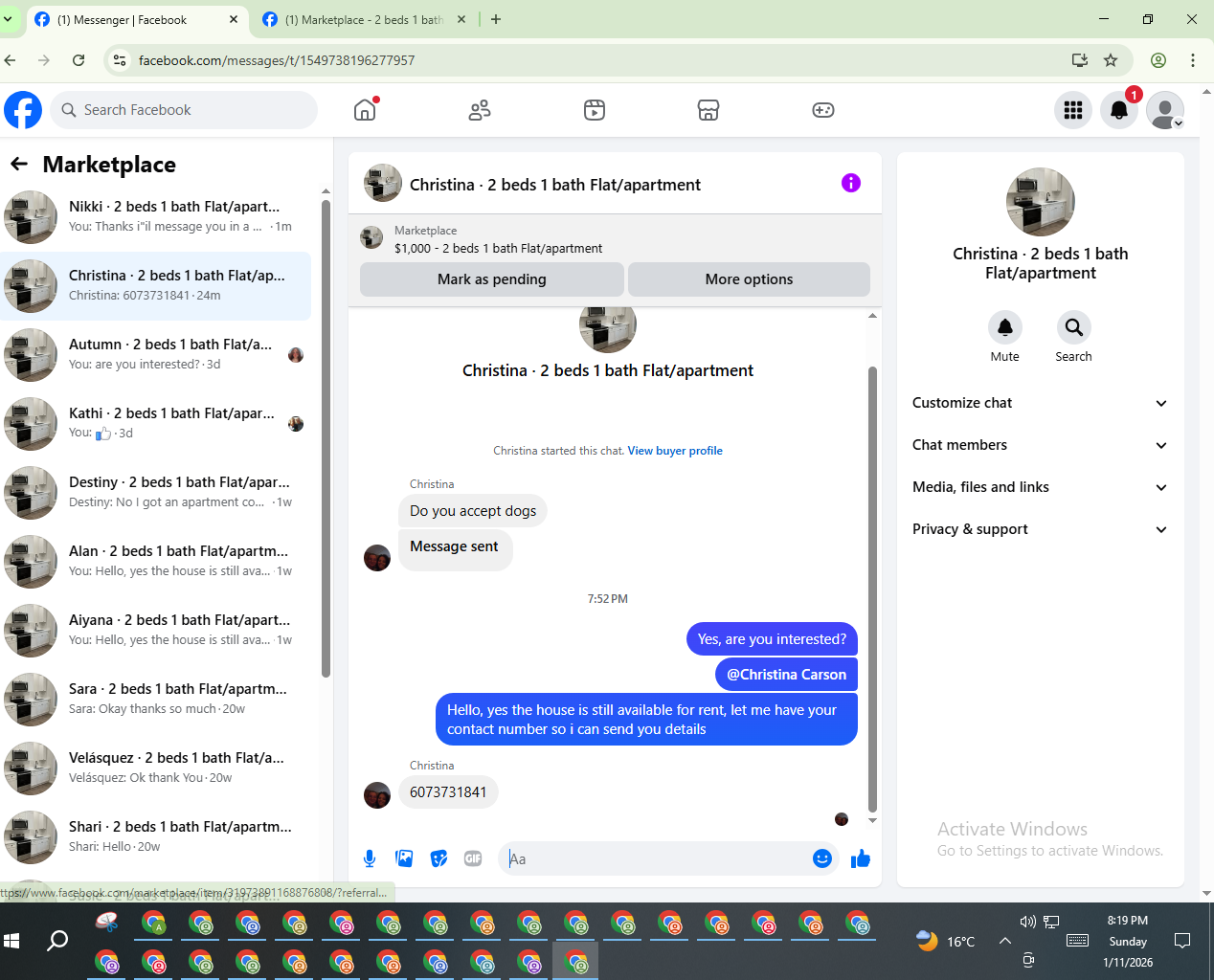The image size is (1214, 980).
Task: Open the Marketplace storefront icon
Action: (708, 110)
